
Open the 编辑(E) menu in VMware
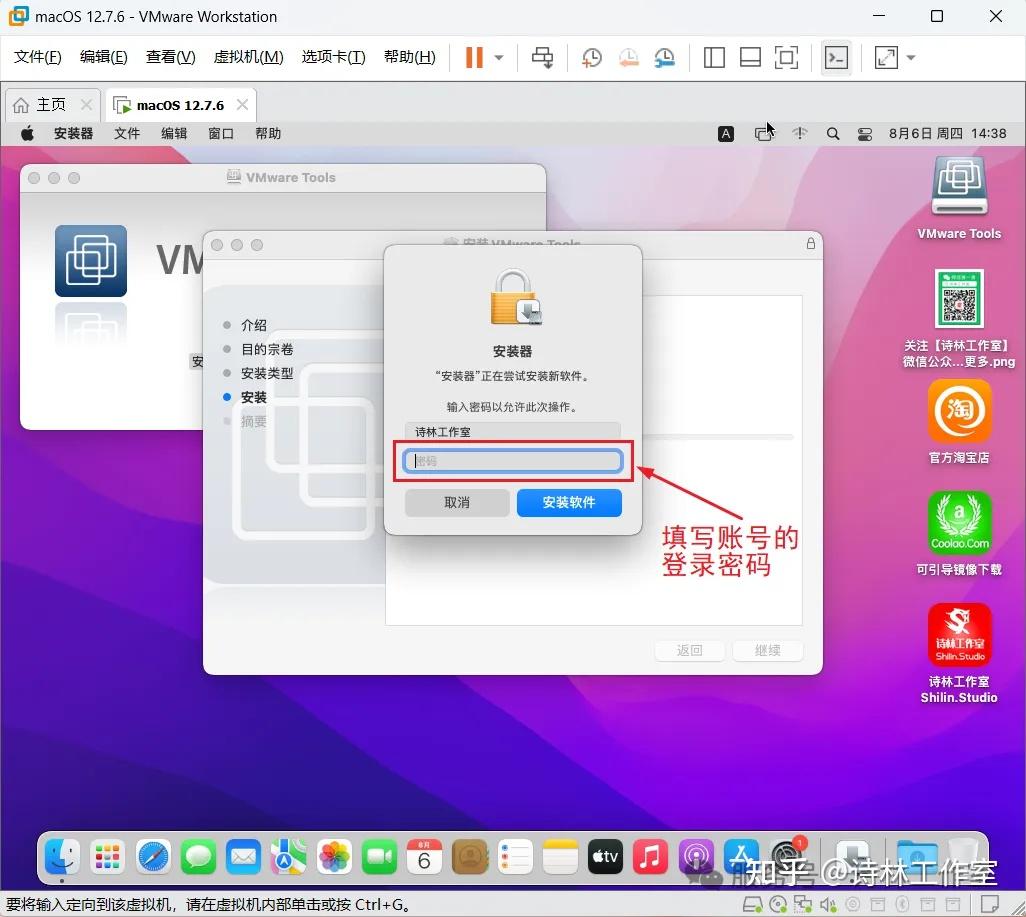click(x=103, y=58)
